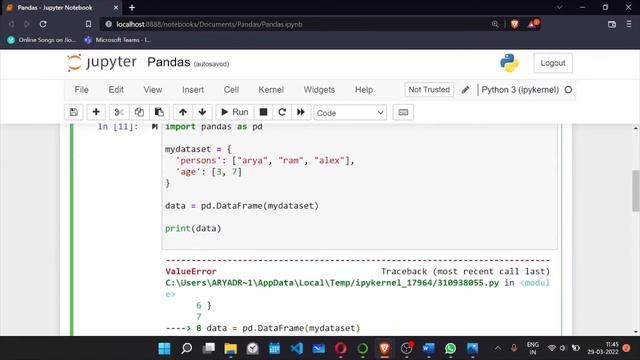The width and height of the screenshot is (640, 360).
Task: Move selected cell up arrow
Action: click(183, 112)
